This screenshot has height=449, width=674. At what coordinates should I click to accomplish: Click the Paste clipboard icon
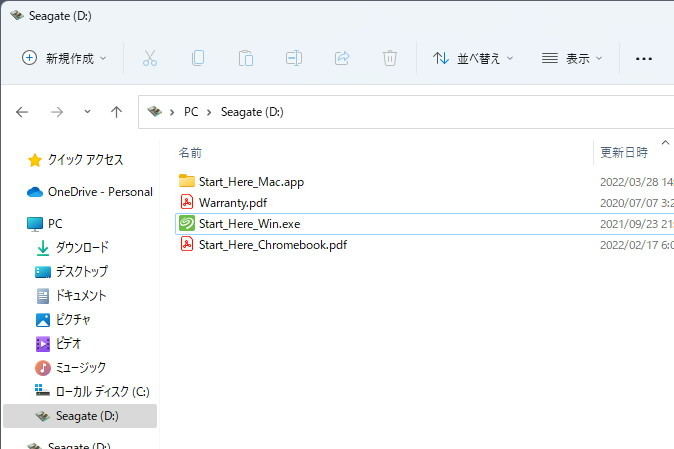246,58
